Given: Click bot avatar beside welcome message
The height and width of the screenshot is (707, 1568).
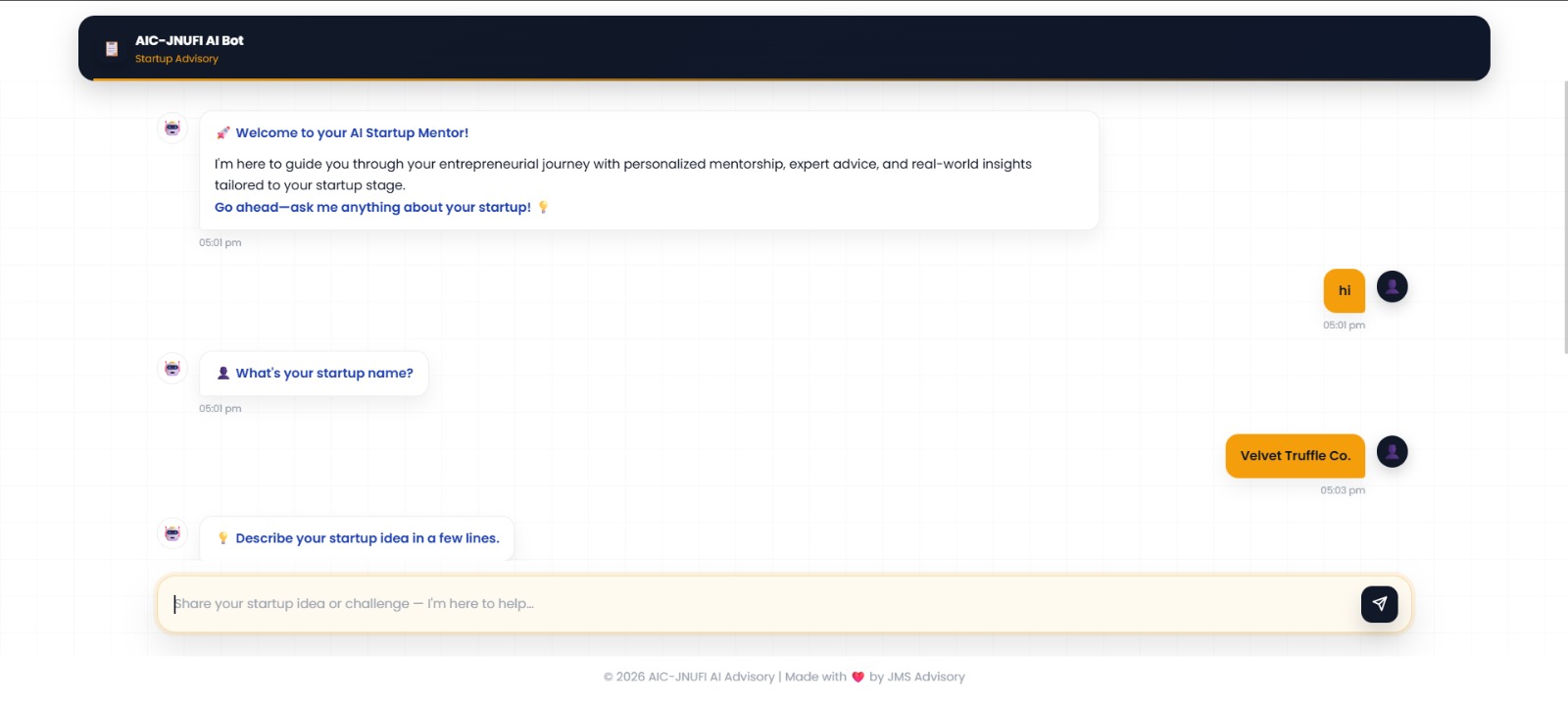Looking at the screenshot, I should tap(172, 127).
